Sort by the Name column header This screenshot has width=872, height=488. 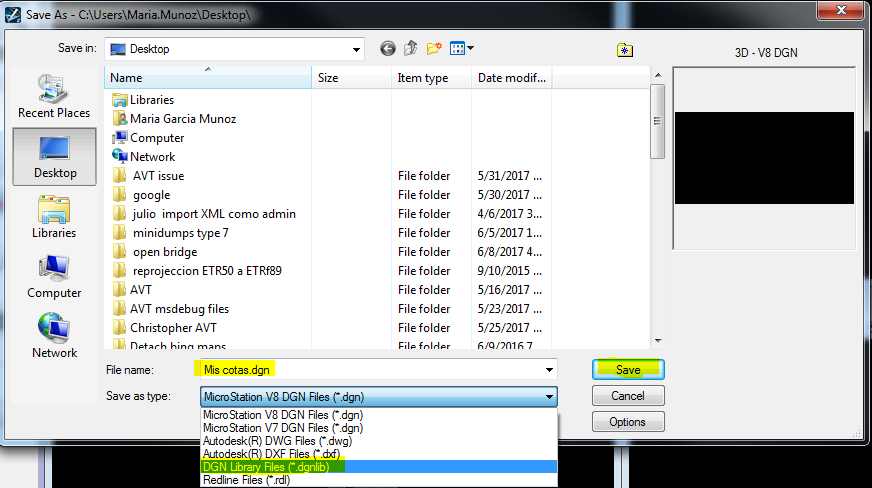coord(208,78)
